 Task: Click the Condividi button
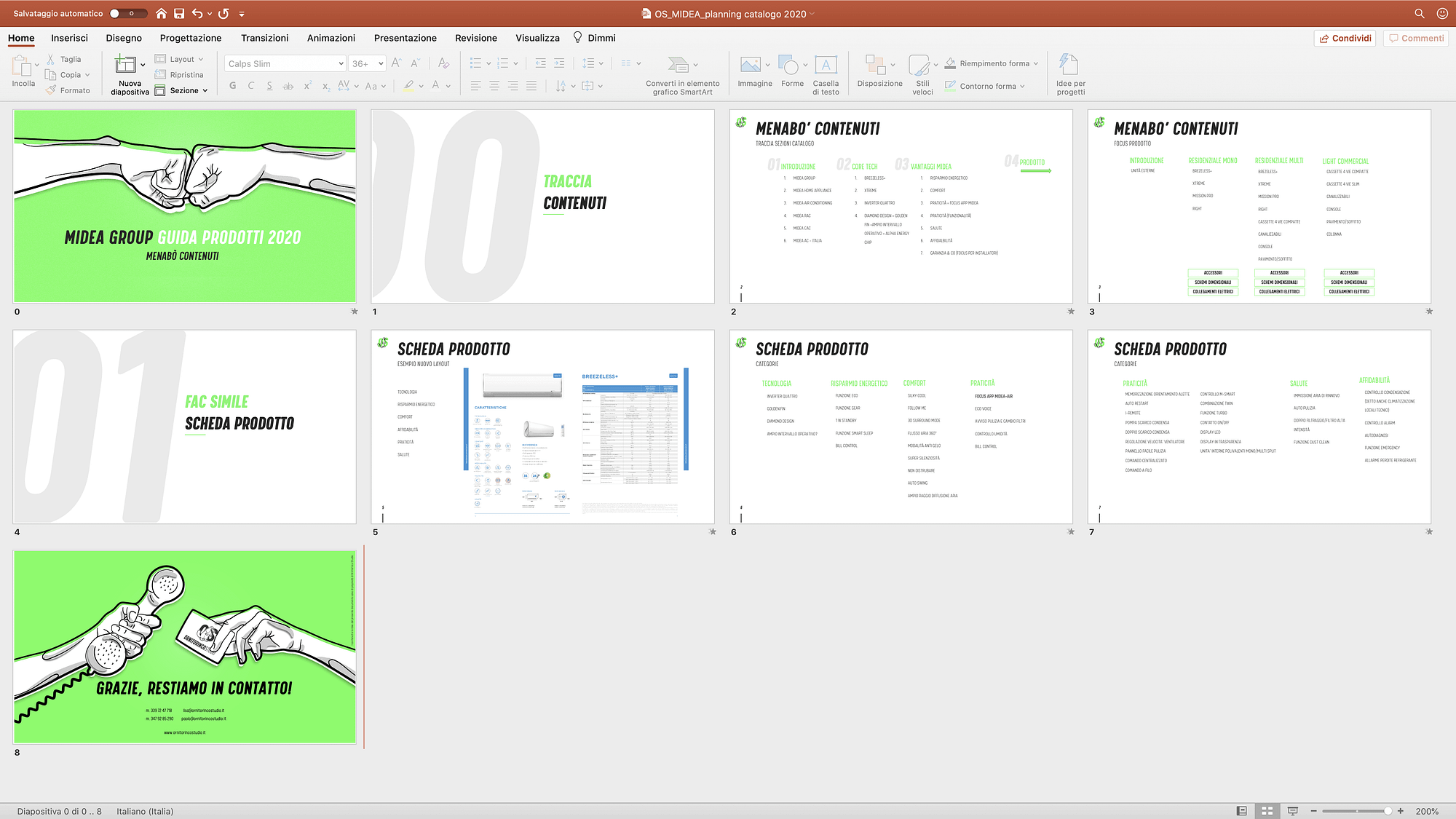pyautogui.click(x=1345, y=38)
